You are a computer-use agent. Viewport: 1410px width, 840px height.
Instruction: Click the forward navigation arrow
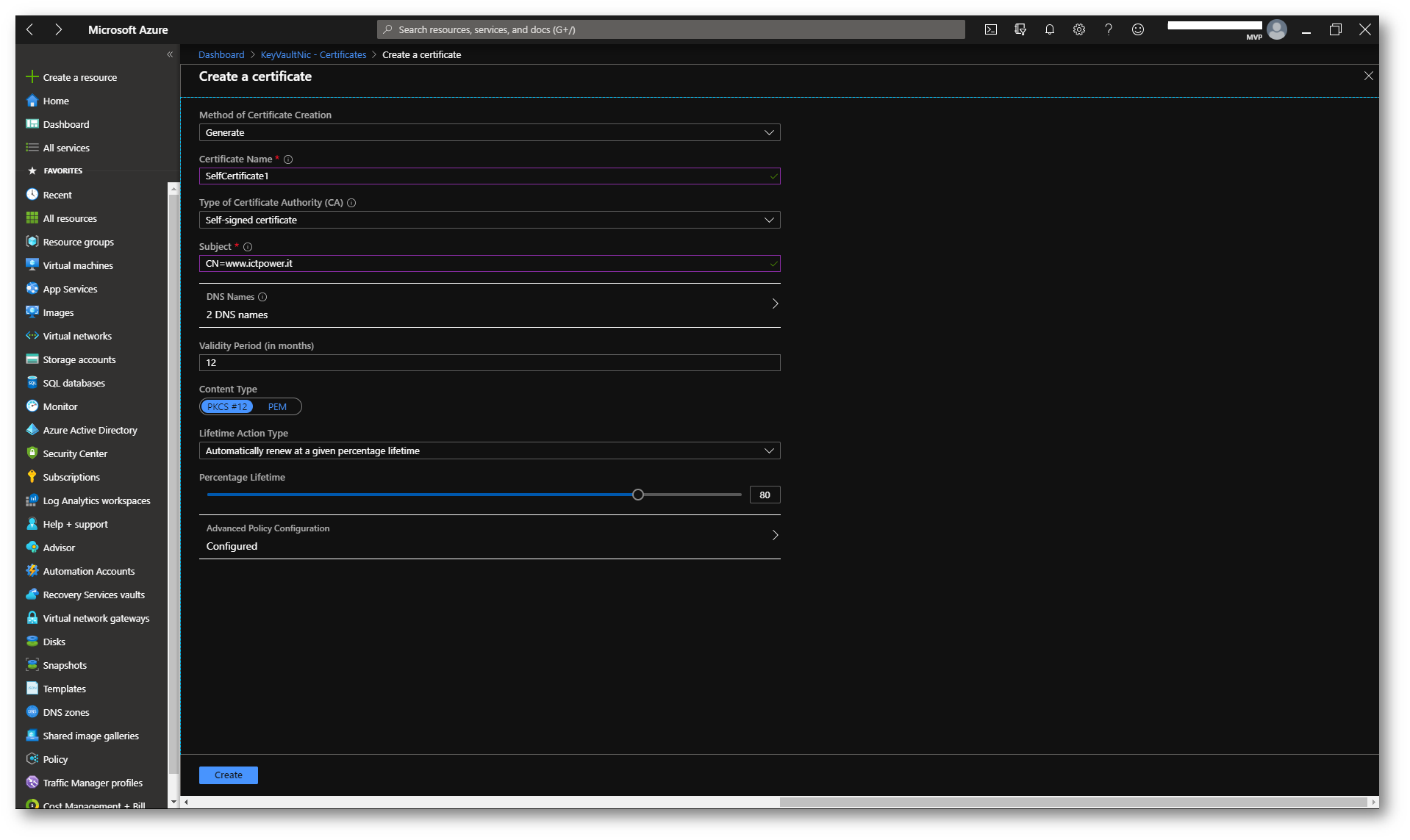[x=58, y=29]
